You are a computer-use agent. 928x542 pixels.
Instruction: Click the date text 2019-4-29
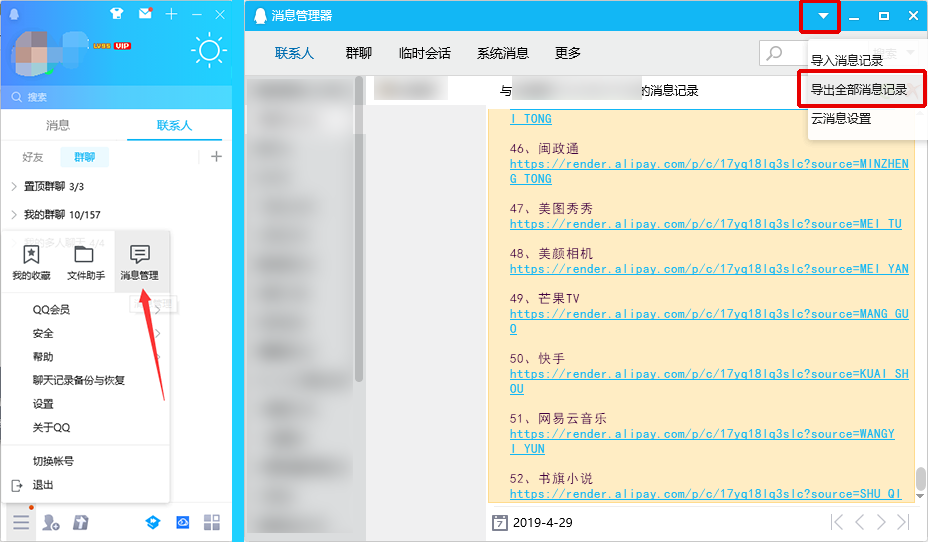(x=543, y=522)
